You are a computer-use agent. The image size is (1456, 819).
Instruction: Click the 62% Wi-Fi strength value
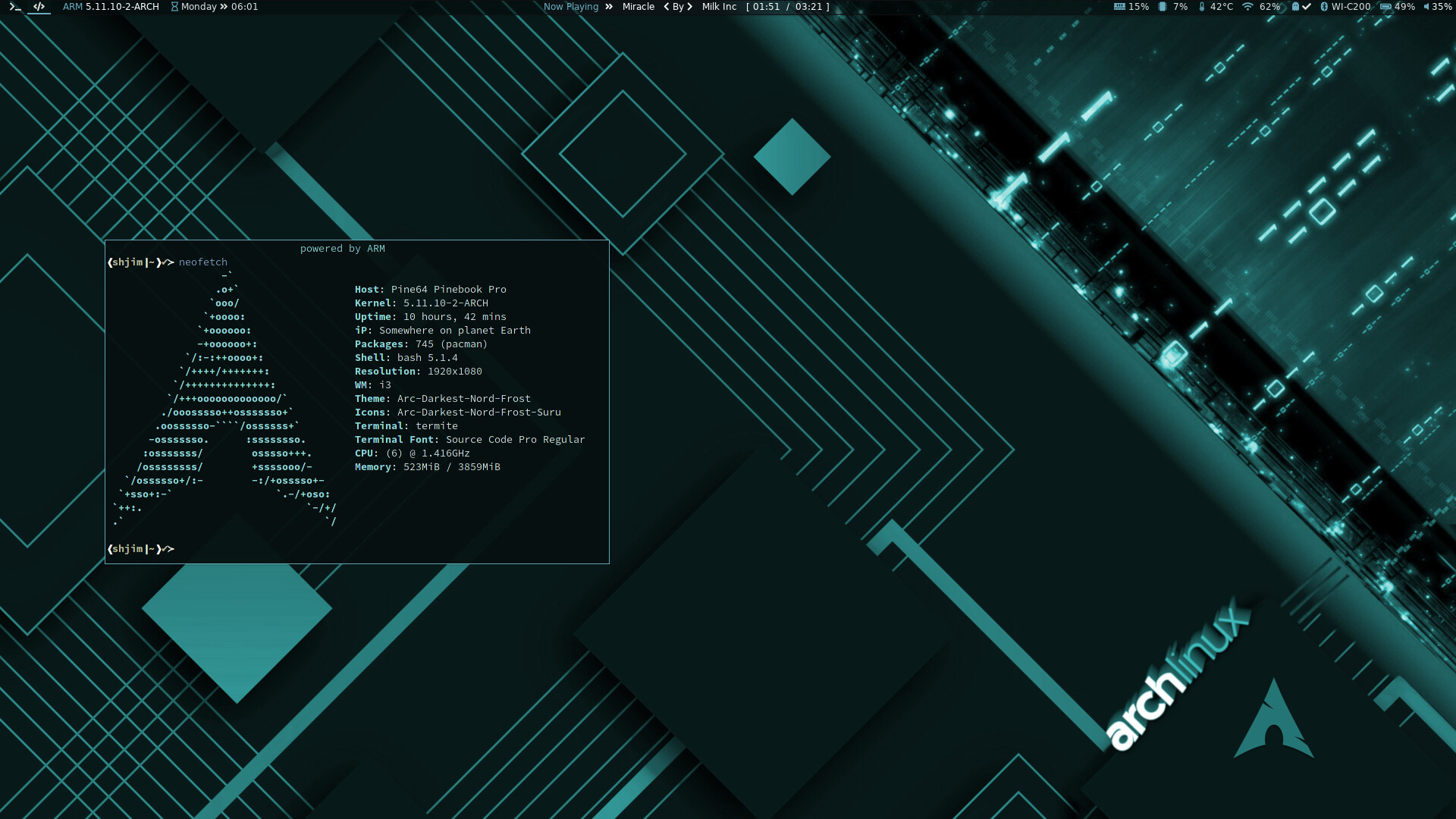pyautogui.click(x=1270, y=7)
